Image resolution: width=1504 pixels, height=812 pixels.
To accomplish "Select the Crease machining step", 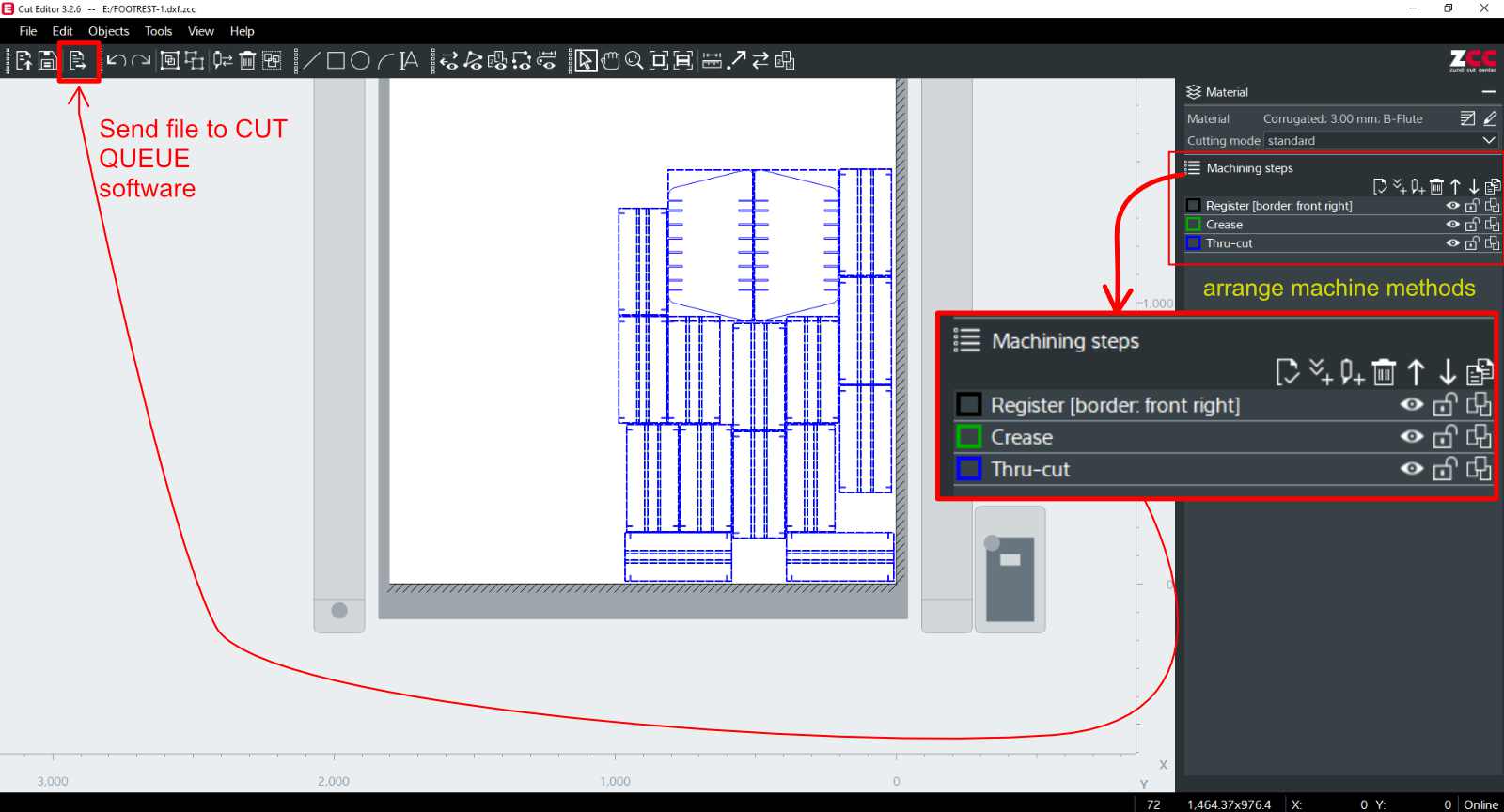I will pyautogui.click(x=1224, y=225).
